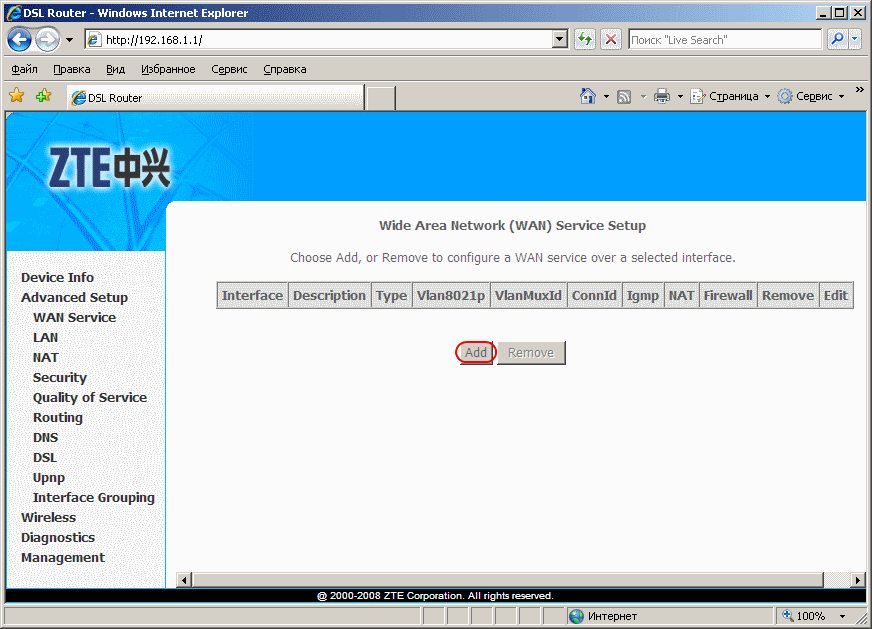
Task: Open Favorites Center star icon
Action: (17, 97)
